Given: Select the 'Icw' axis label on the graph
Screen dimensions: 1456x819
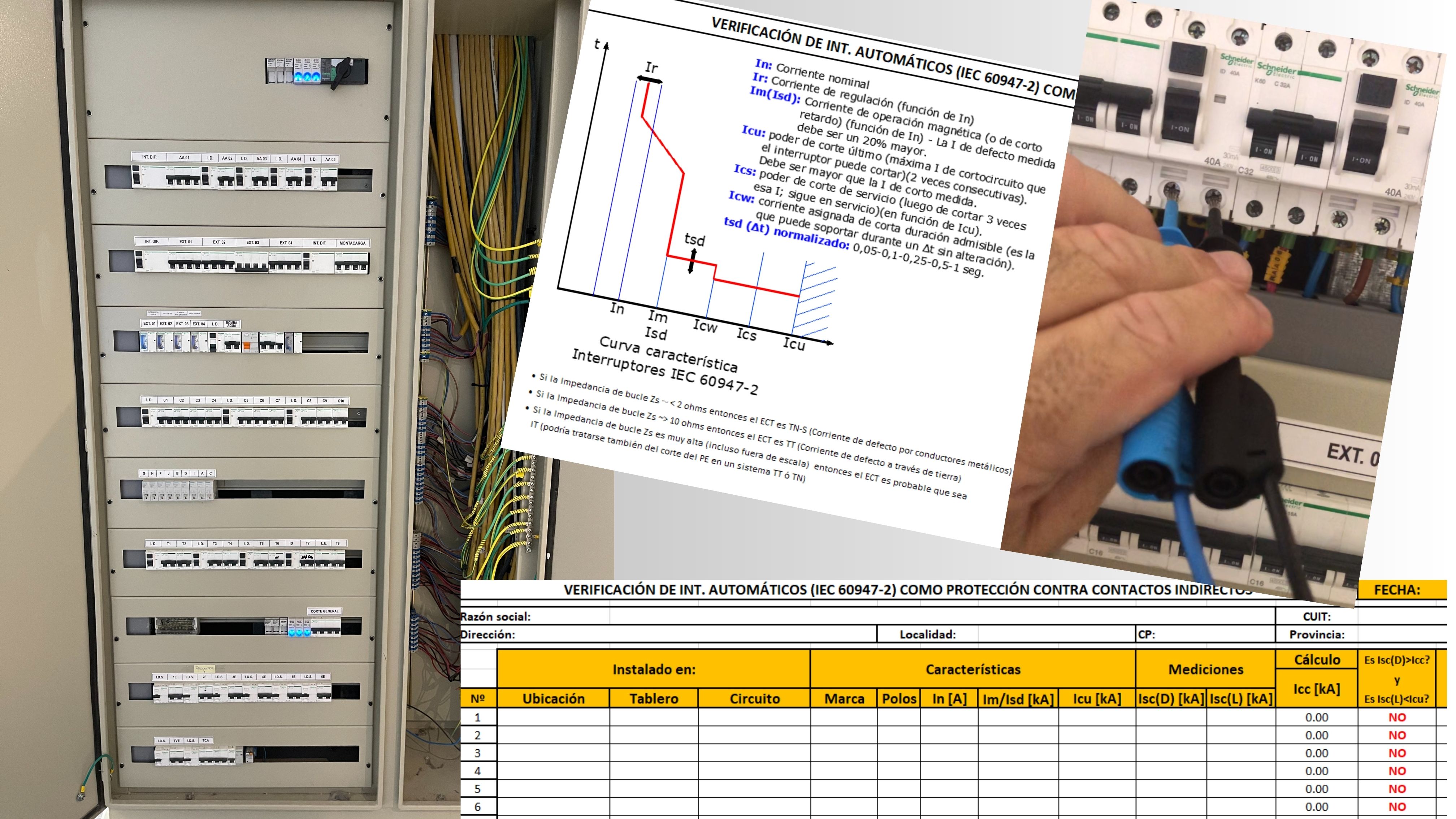Looking at the screenshot, I should pos(705,326).
